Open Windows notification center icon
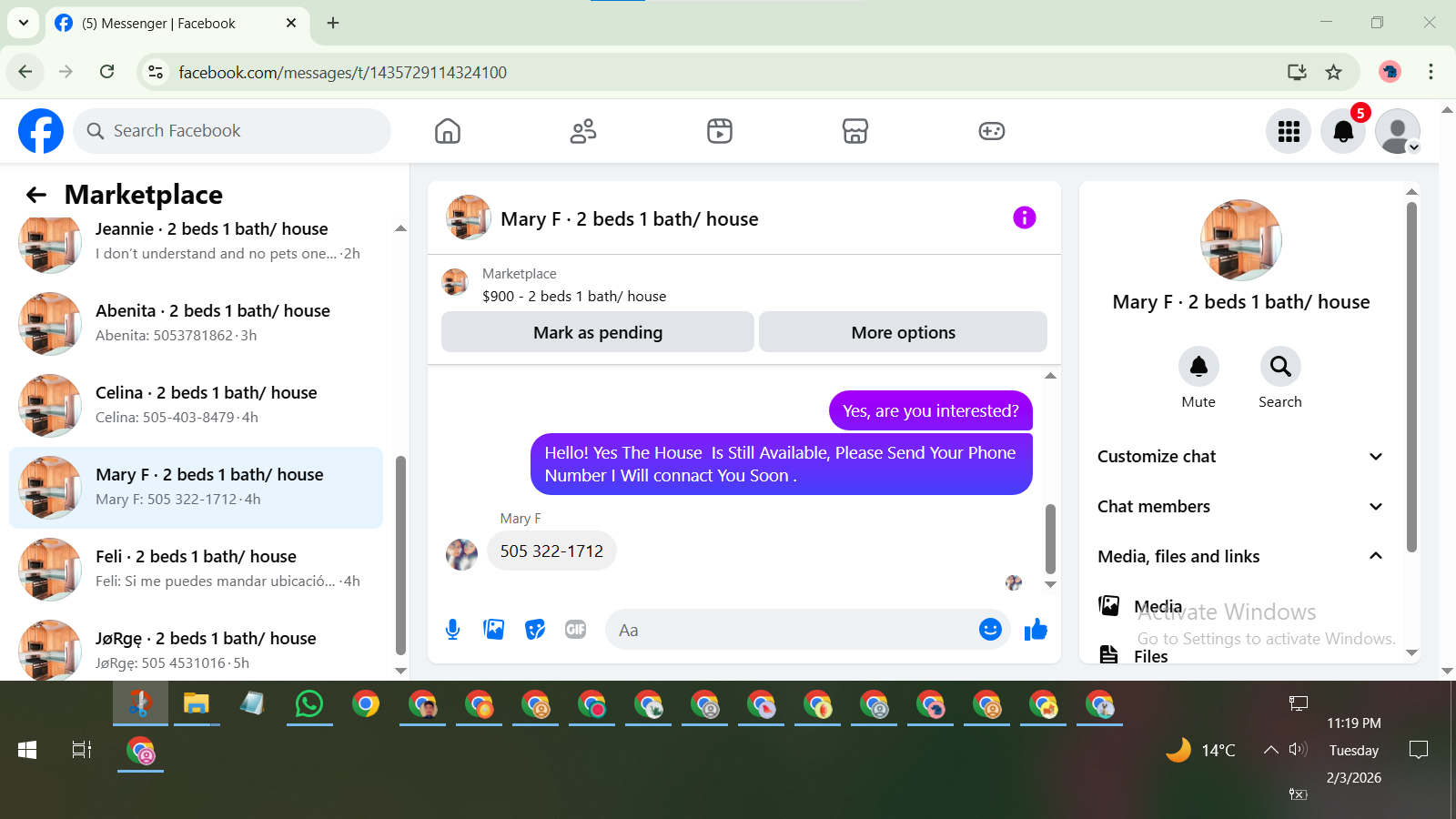Image resolution: width=1456 pixels, height=819 pixels. tap(1418, 750)
